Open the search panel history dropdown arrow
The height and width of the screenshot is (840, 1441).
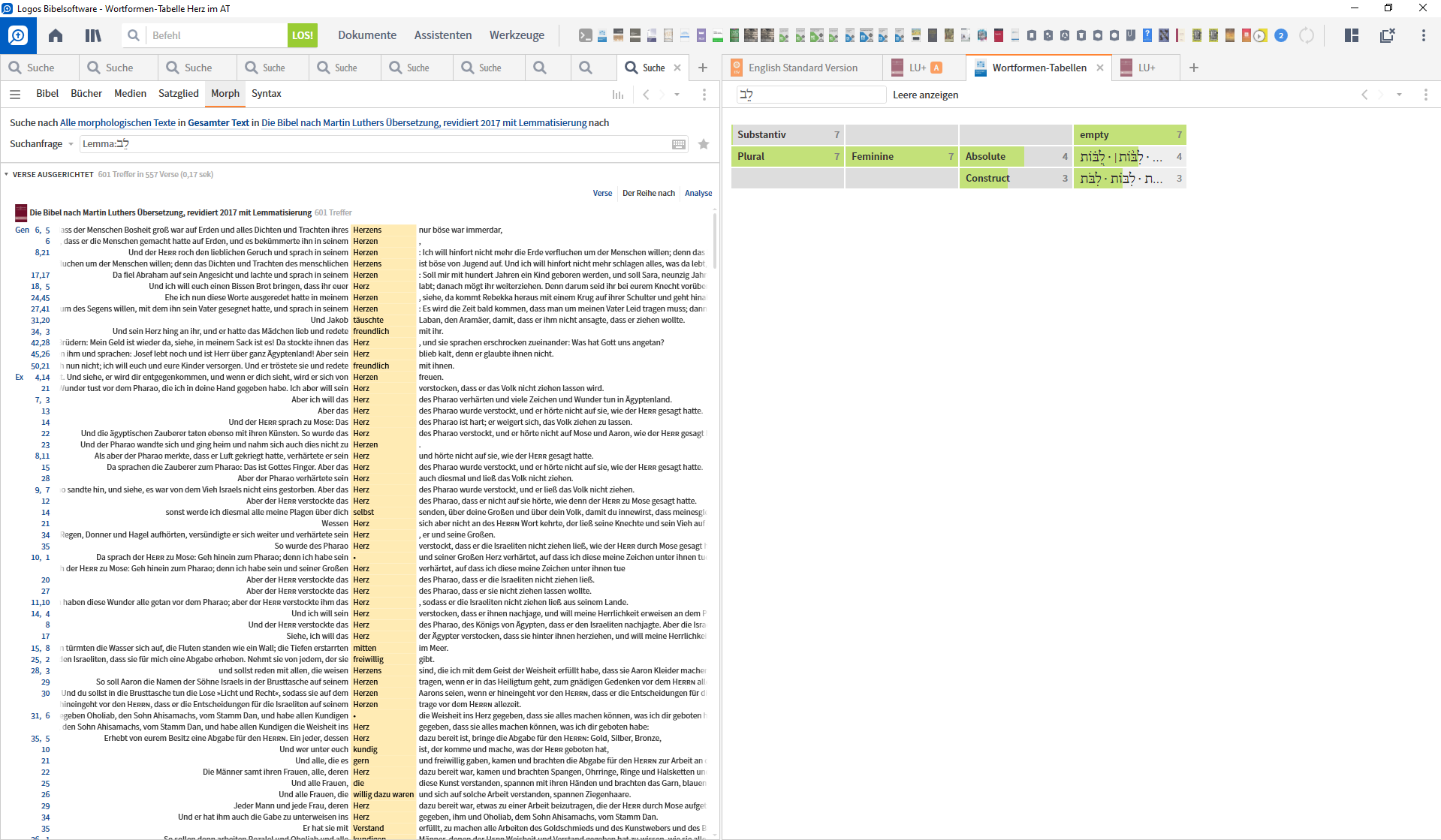[677, 95]
